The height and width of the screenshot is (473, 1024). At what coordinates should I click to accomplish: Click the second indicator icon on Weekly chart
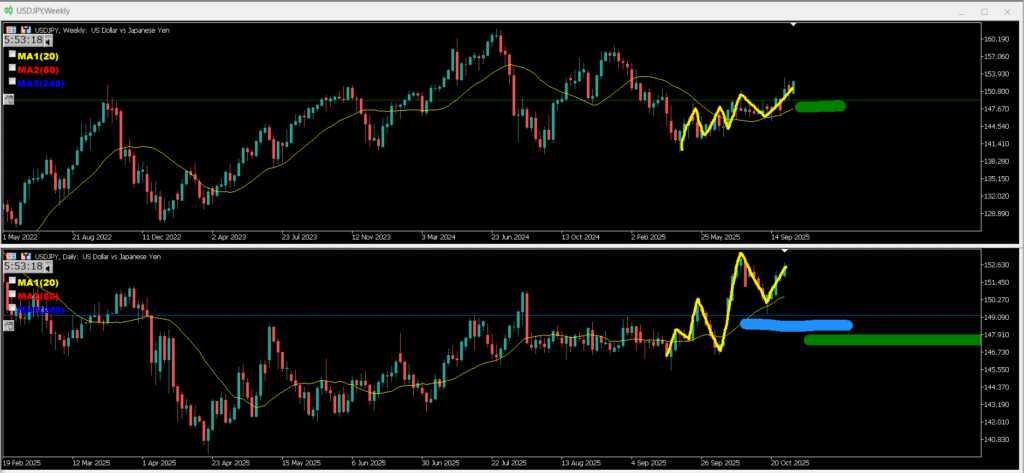point(25,30)
